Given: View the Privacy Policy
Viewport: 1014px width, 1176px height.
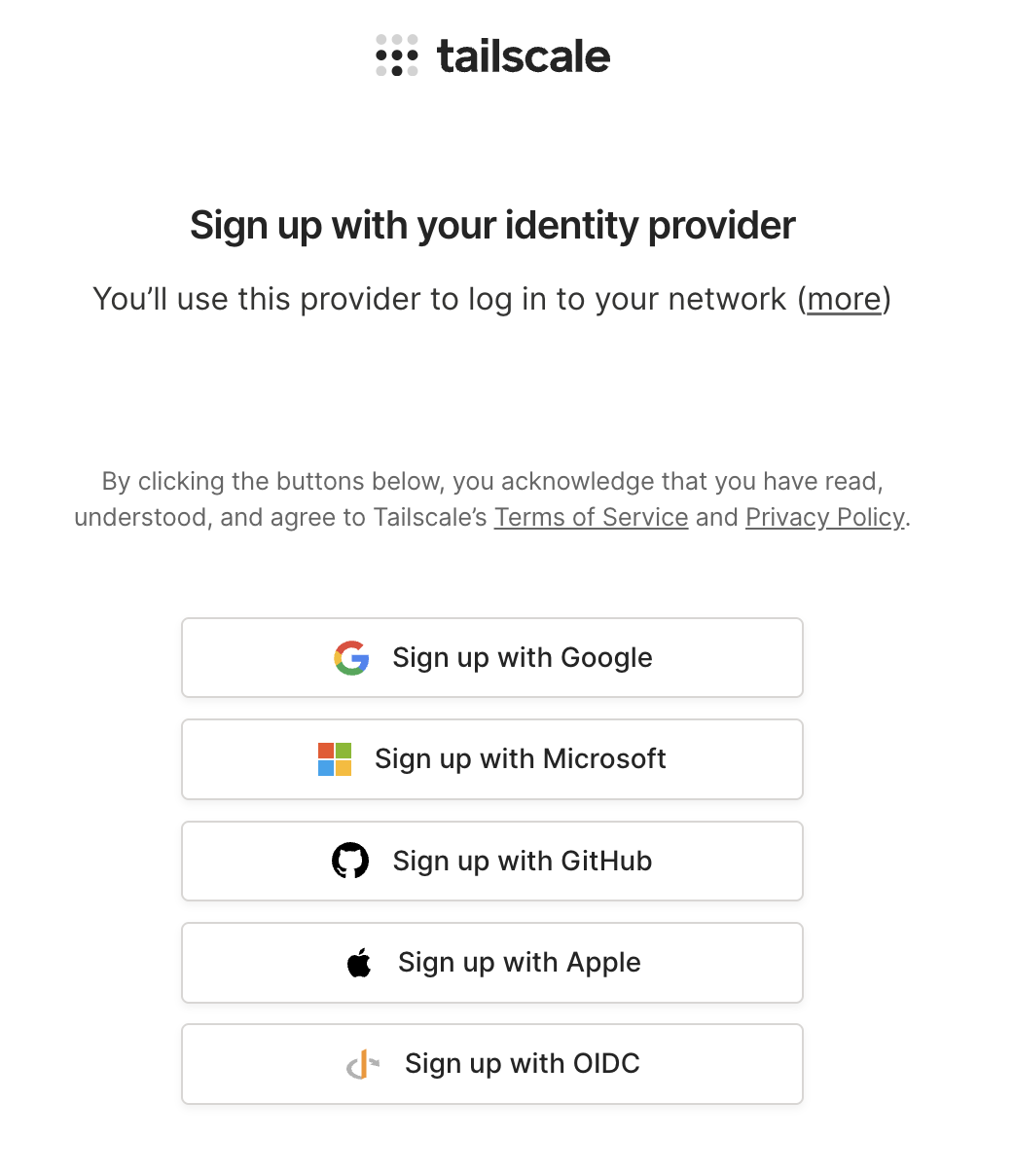Looking at the screenshot, I should coord(824,517).
